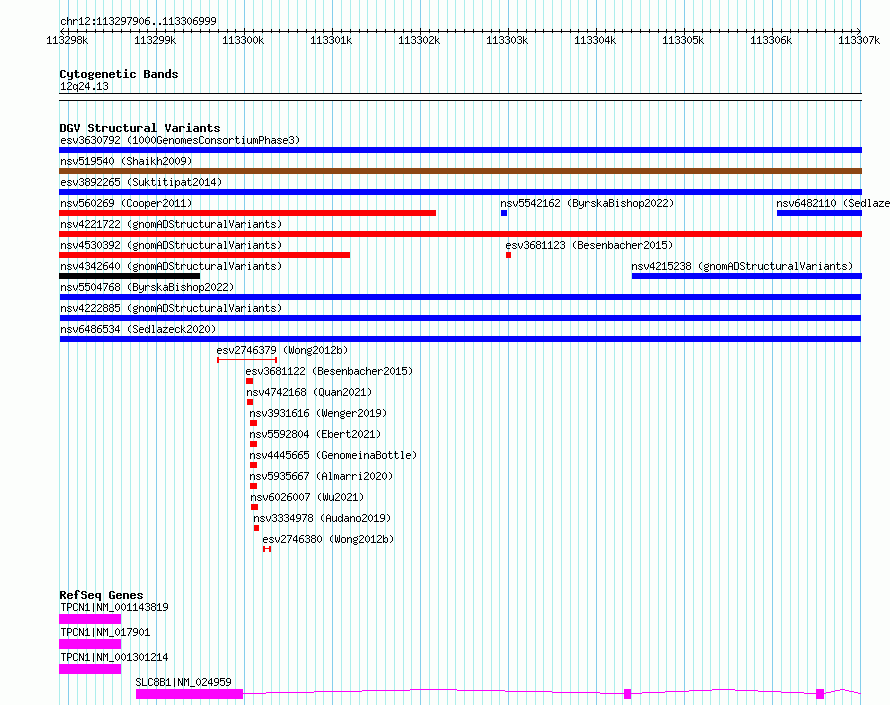Open the esv3630792 1000GenomesConsortiumPhase3 variant label
This screenshot has width=890, height=705.
tap(180, 140)
